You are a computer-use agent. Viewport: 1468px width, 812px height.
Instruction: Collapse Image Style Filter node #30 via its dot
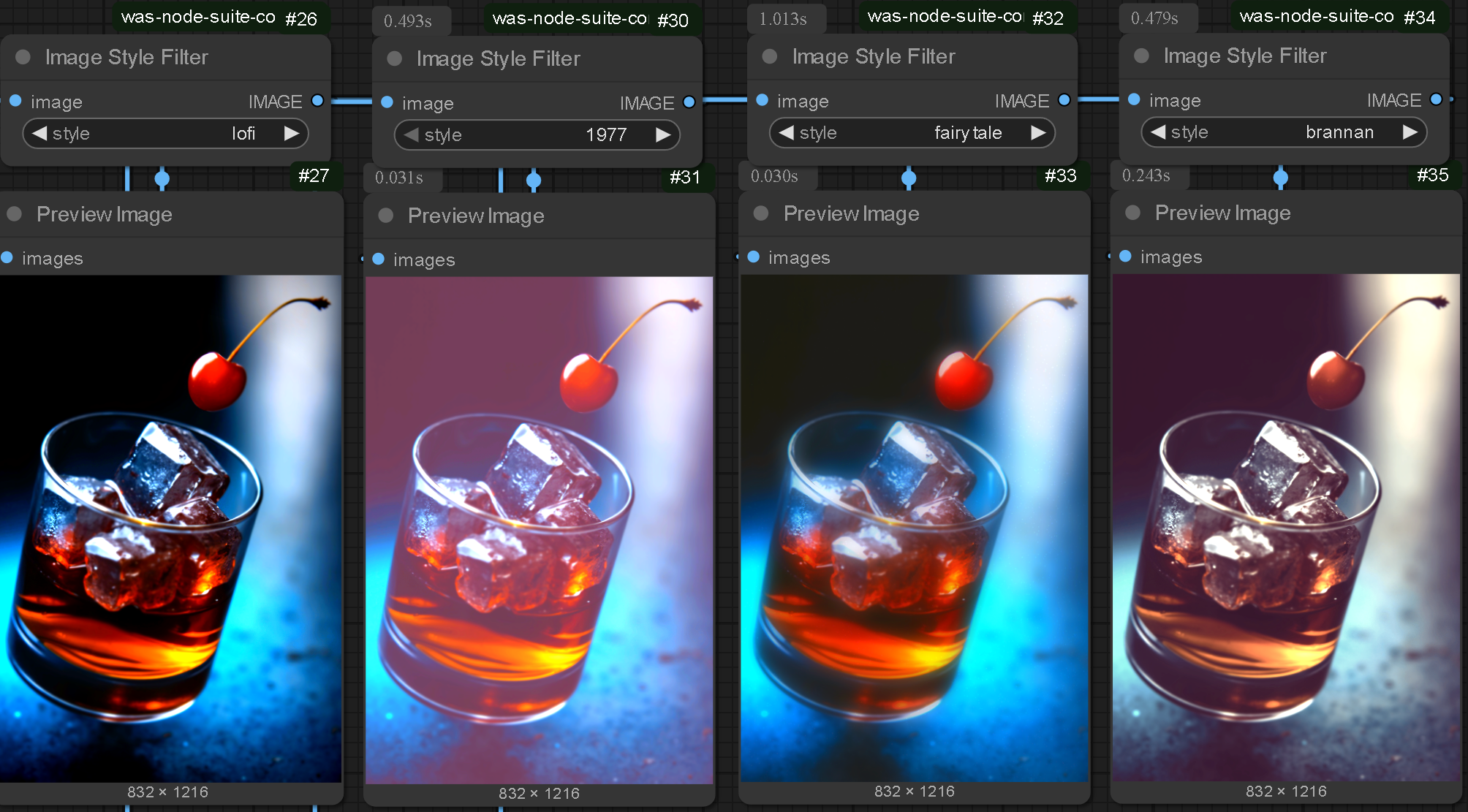coord(395,58)
